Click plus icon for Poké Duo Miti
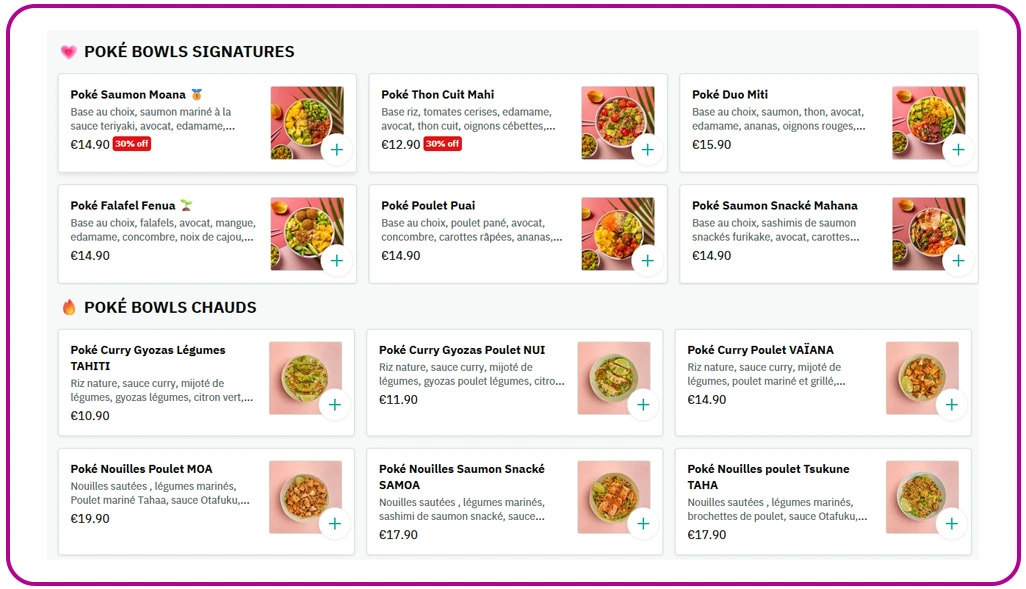 pyautogui.click(x=958, y=150)
